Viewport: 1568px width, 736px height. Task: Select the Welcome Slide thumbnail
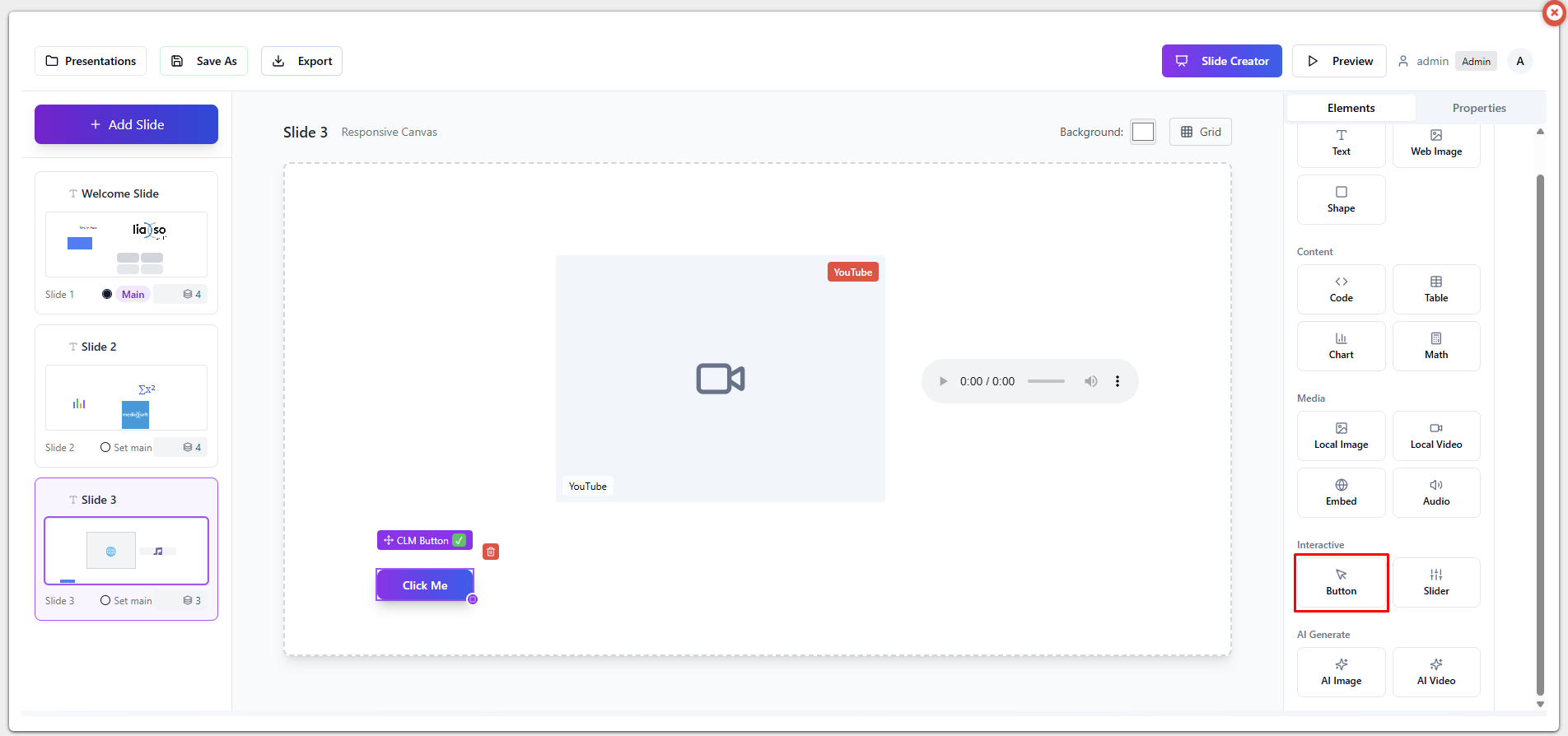126,244
